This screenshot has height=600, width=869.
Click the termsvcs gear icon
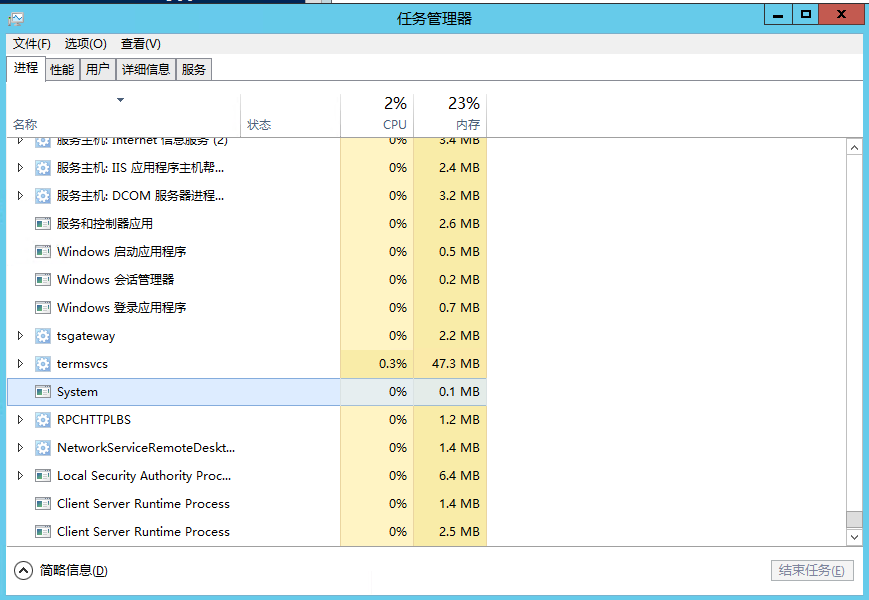[42, 363]
